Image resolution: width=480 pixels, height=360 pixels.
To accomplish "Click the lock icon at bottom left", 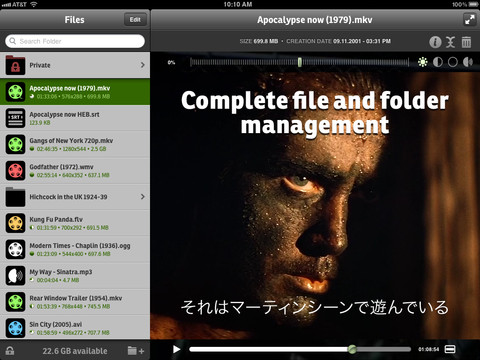I will coord(10,351).
